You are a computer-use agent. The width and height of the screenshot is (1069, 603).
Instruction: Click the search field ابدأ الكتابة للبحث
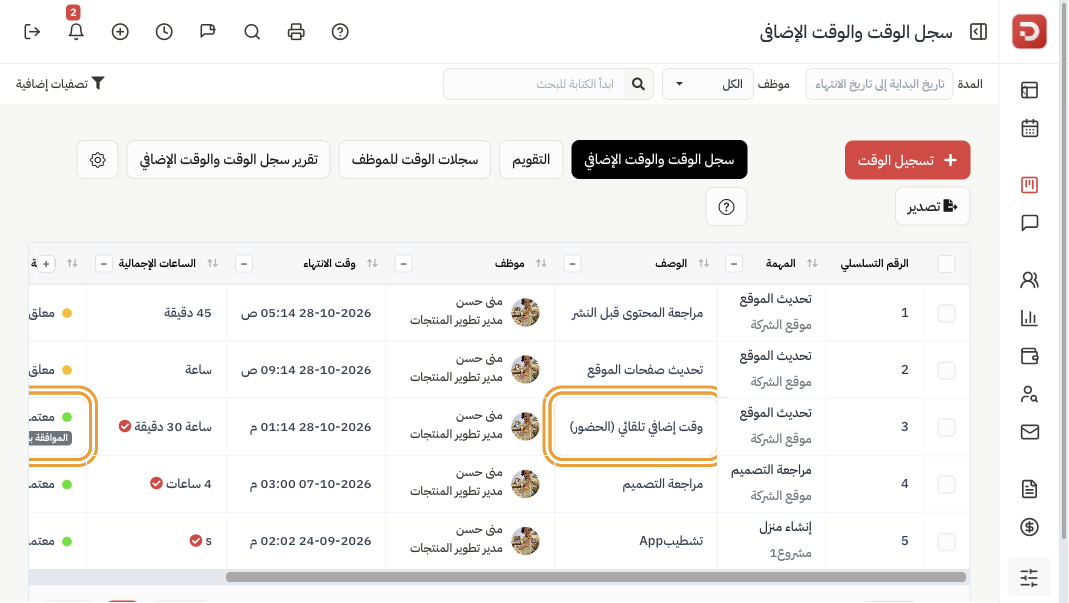[x=534, y=84]
